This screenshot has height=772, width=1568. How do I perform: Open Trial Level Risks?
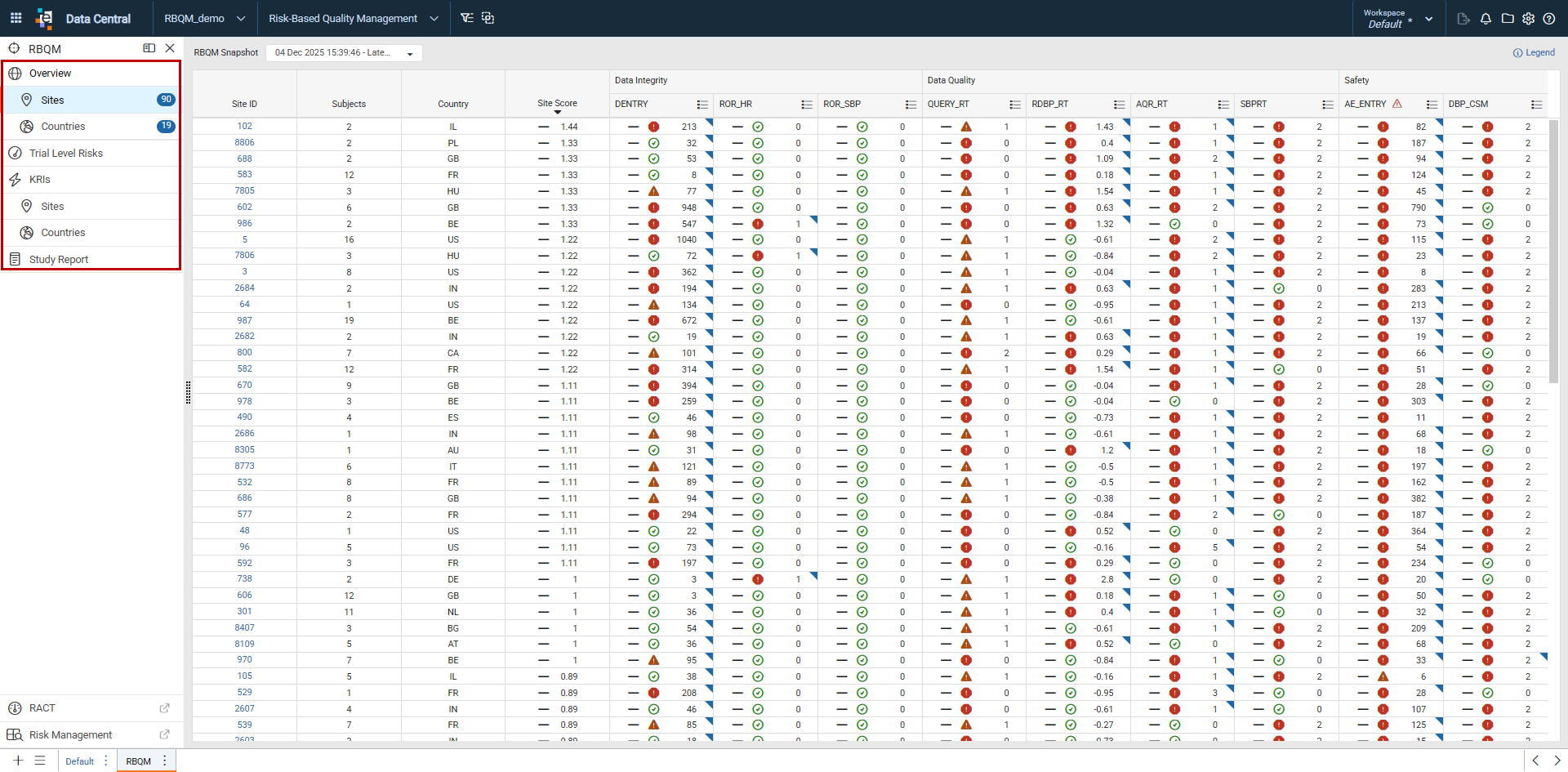[x=91, y=154]
